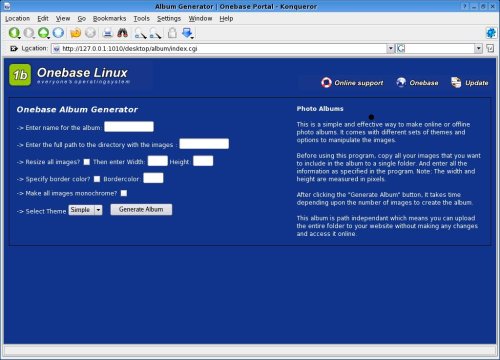Click the Onebase Album Generator heading

tap(77, 109)
